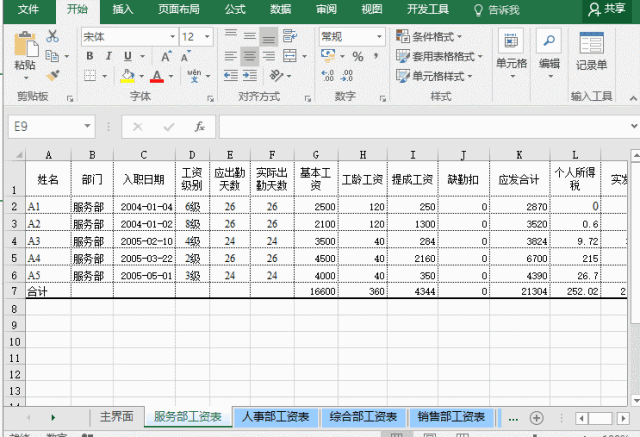The height and width of the screenshot is (437, 640).
Task: Open the 综合部工资表 sheet tab
Action: [363, 417]
